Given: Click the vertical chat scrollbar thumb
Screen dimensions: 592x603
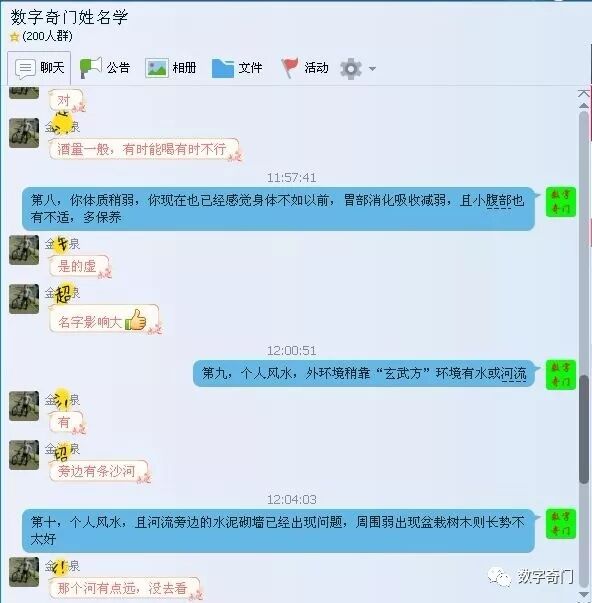Looking at the screenshot, I should point(584,429).
